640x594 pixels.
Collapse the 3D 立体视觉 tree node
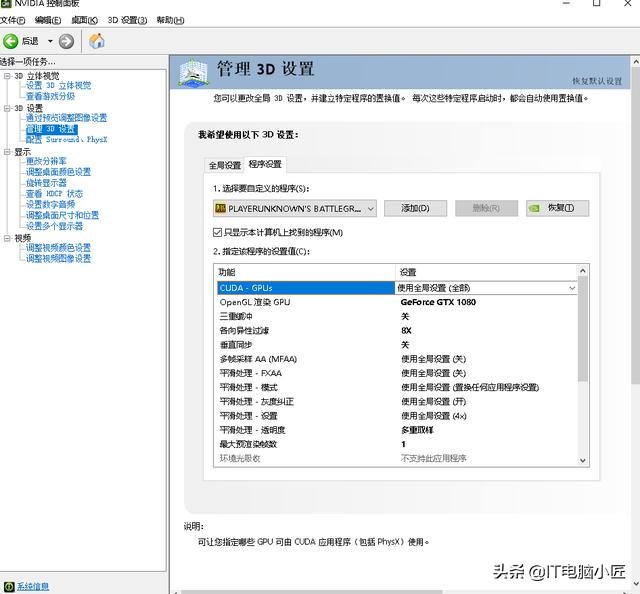[7, 76]
